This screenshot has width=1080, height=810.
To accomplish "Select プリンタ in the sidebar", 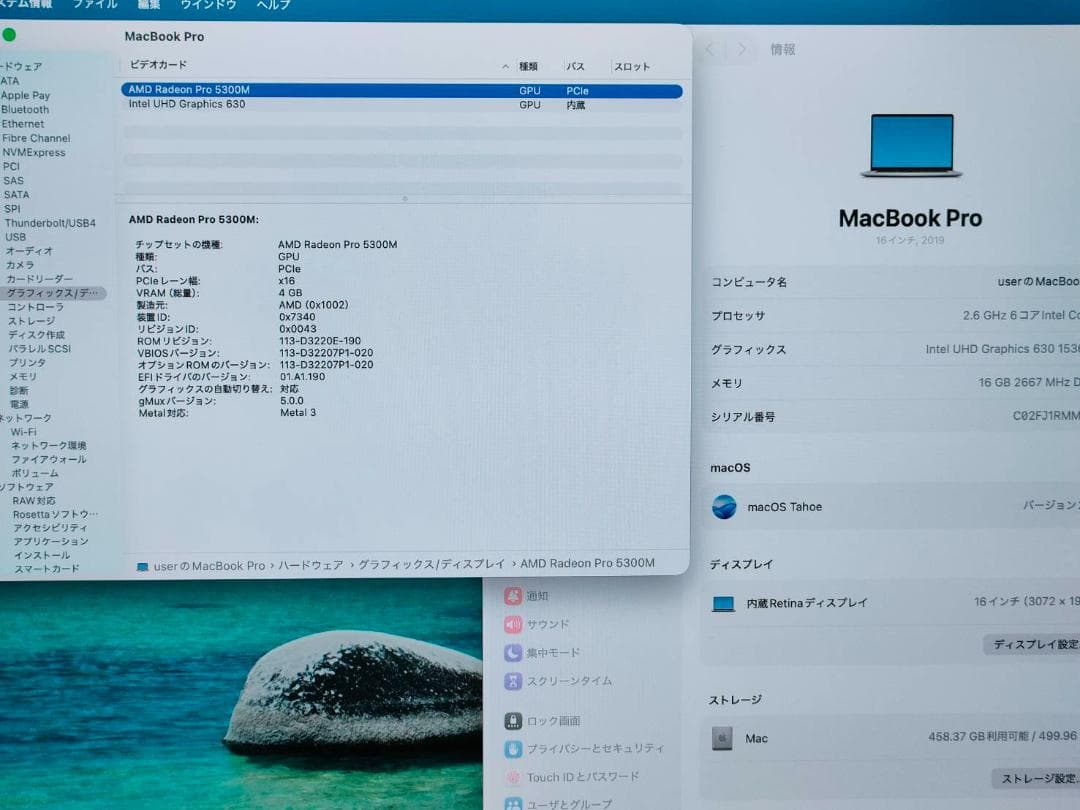I will coord(28,362).
